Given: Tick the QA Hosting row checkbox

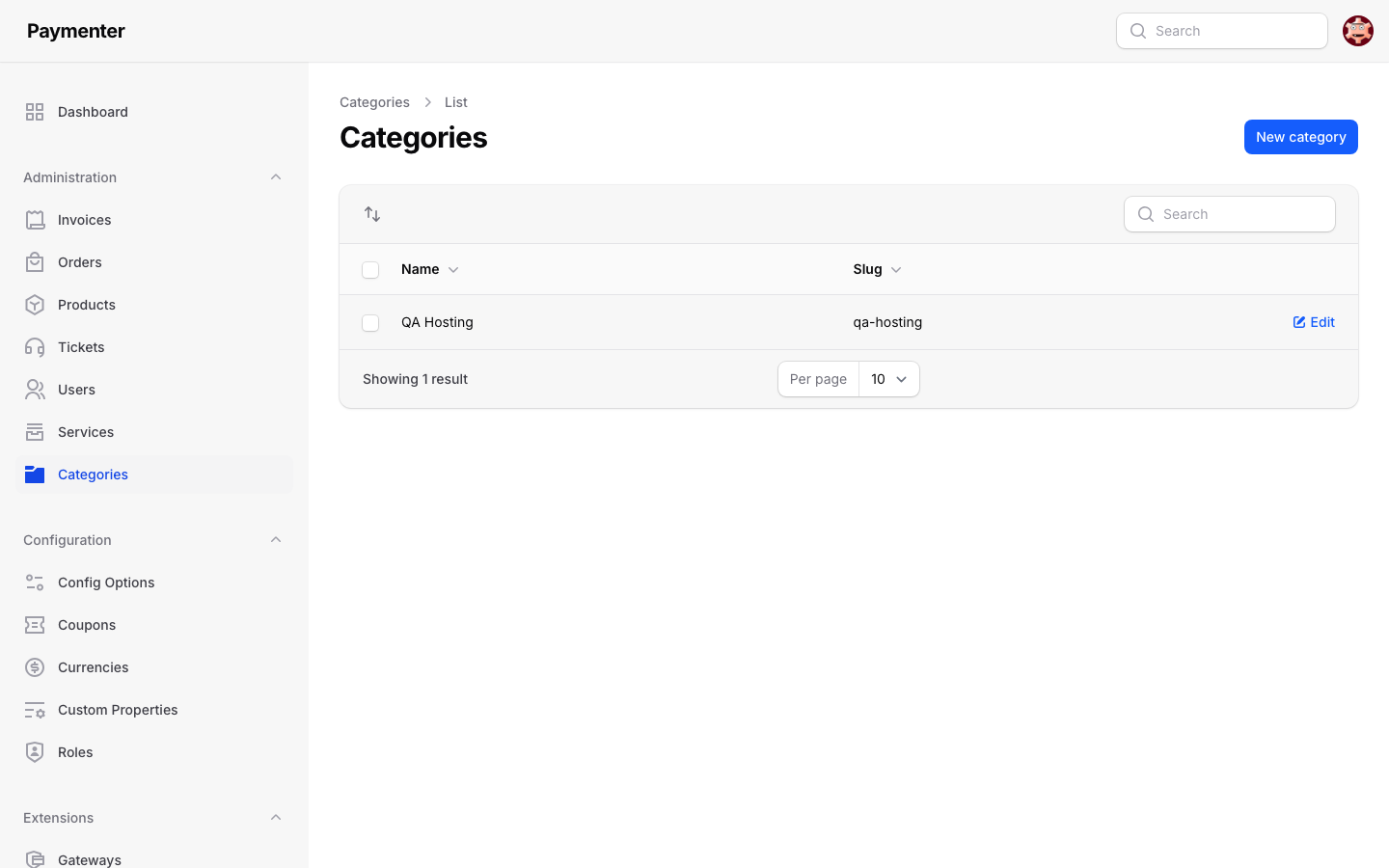Looking at the screenshot, I should click(370, 323).
